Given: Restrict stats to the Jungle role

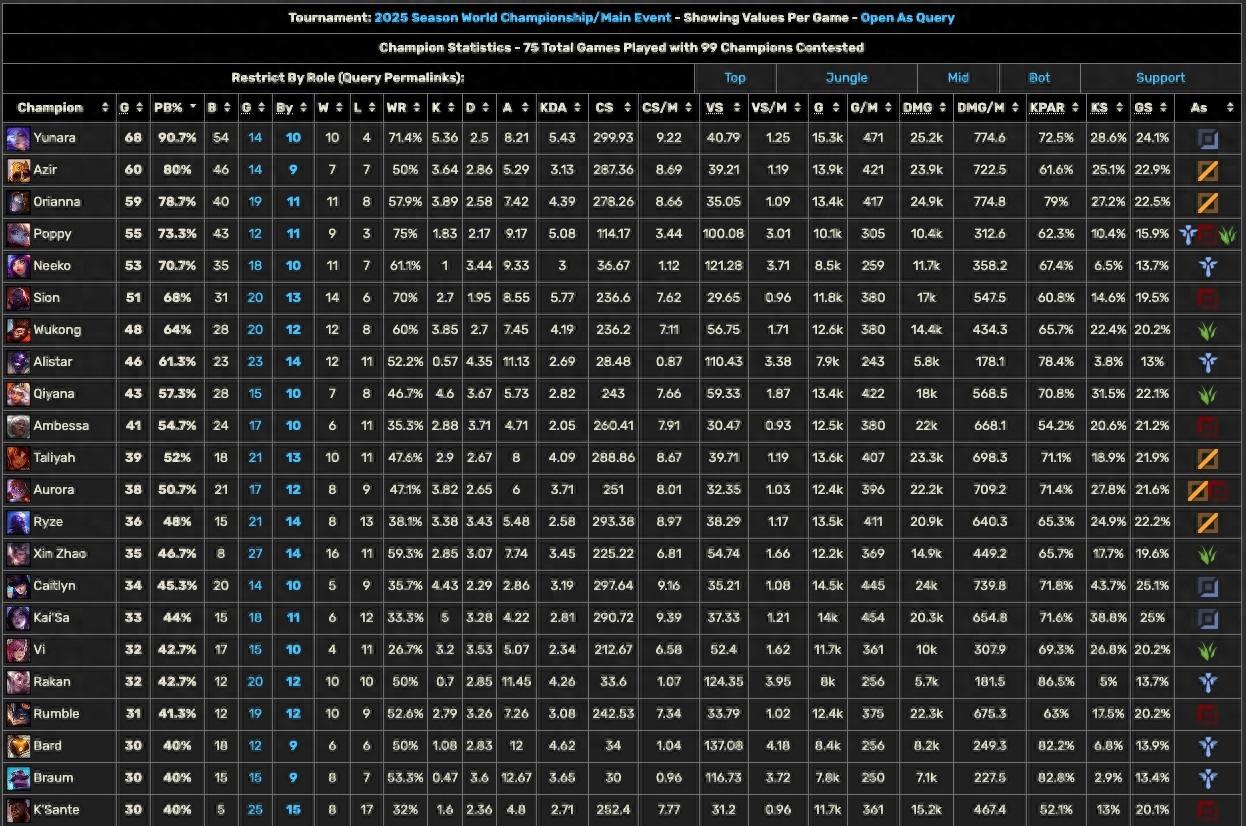Looking at the screenshot, I should [846, 78].
